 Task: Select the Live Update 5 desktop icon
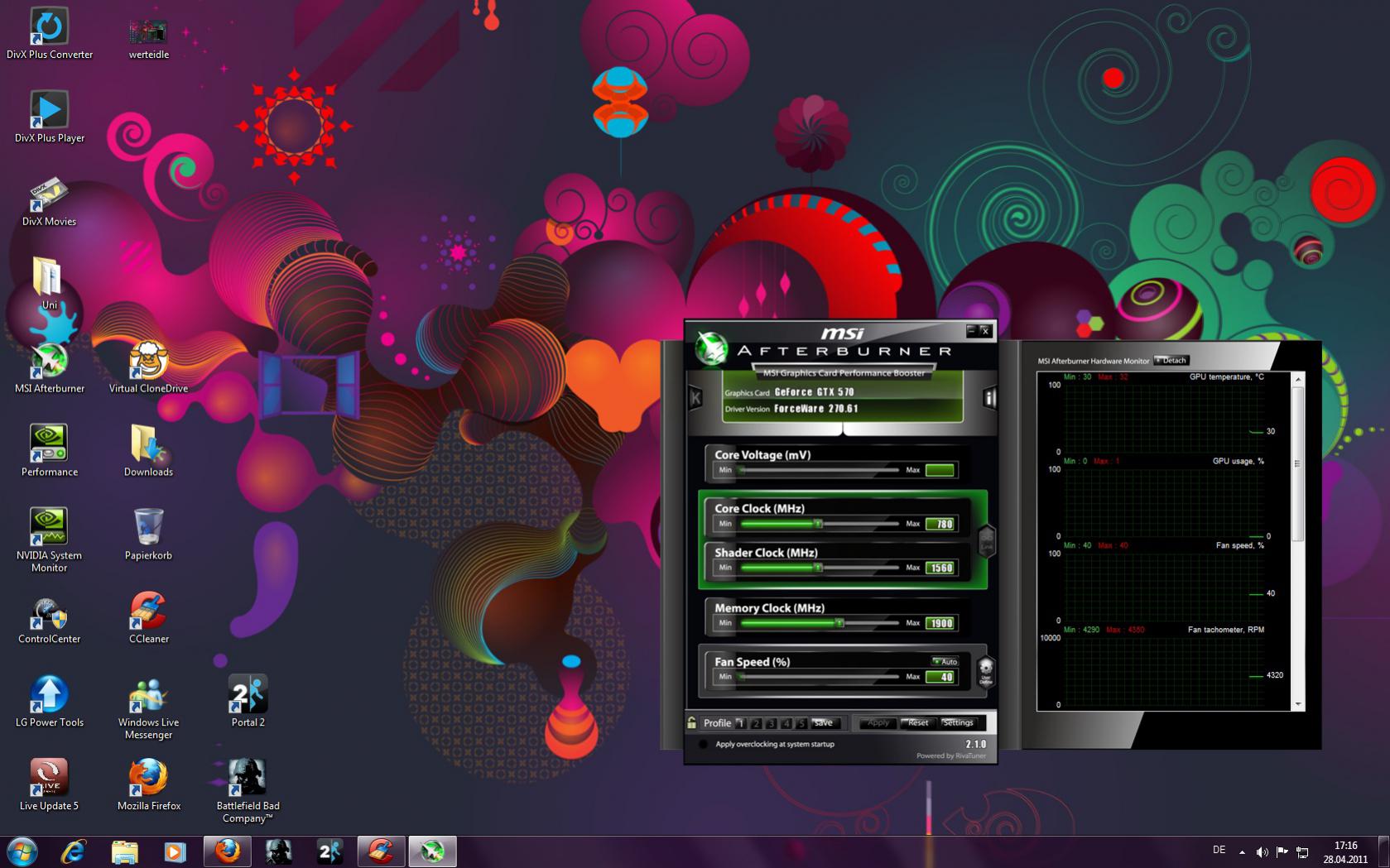(50, 786)
